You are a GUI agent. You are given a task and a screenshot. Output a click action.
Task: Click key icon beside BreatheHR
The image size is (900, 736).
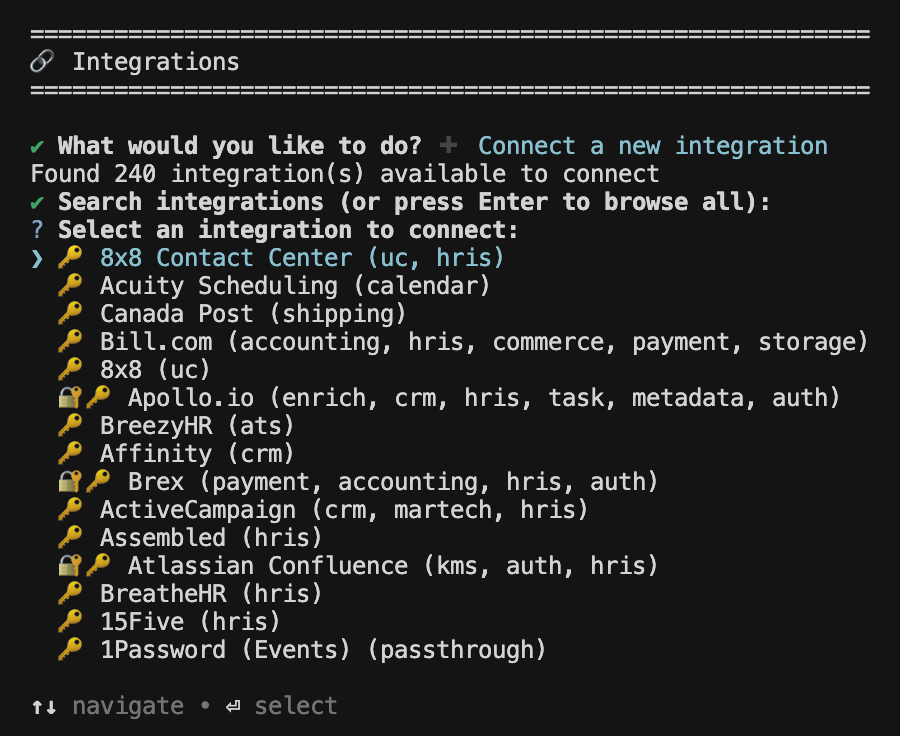(70, 593)
